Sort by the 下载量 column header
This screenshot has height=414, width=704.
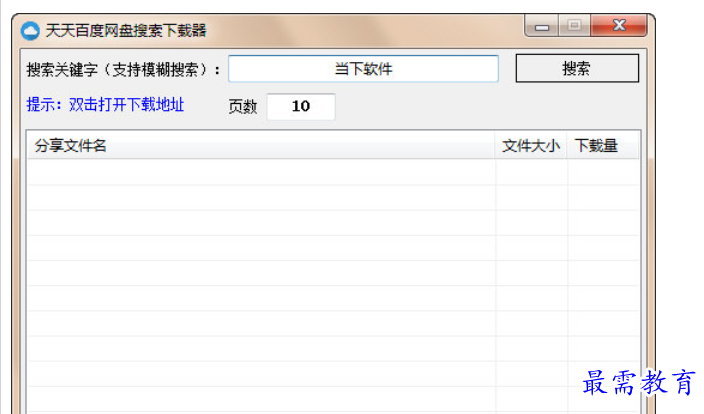(x=603, y=145)
